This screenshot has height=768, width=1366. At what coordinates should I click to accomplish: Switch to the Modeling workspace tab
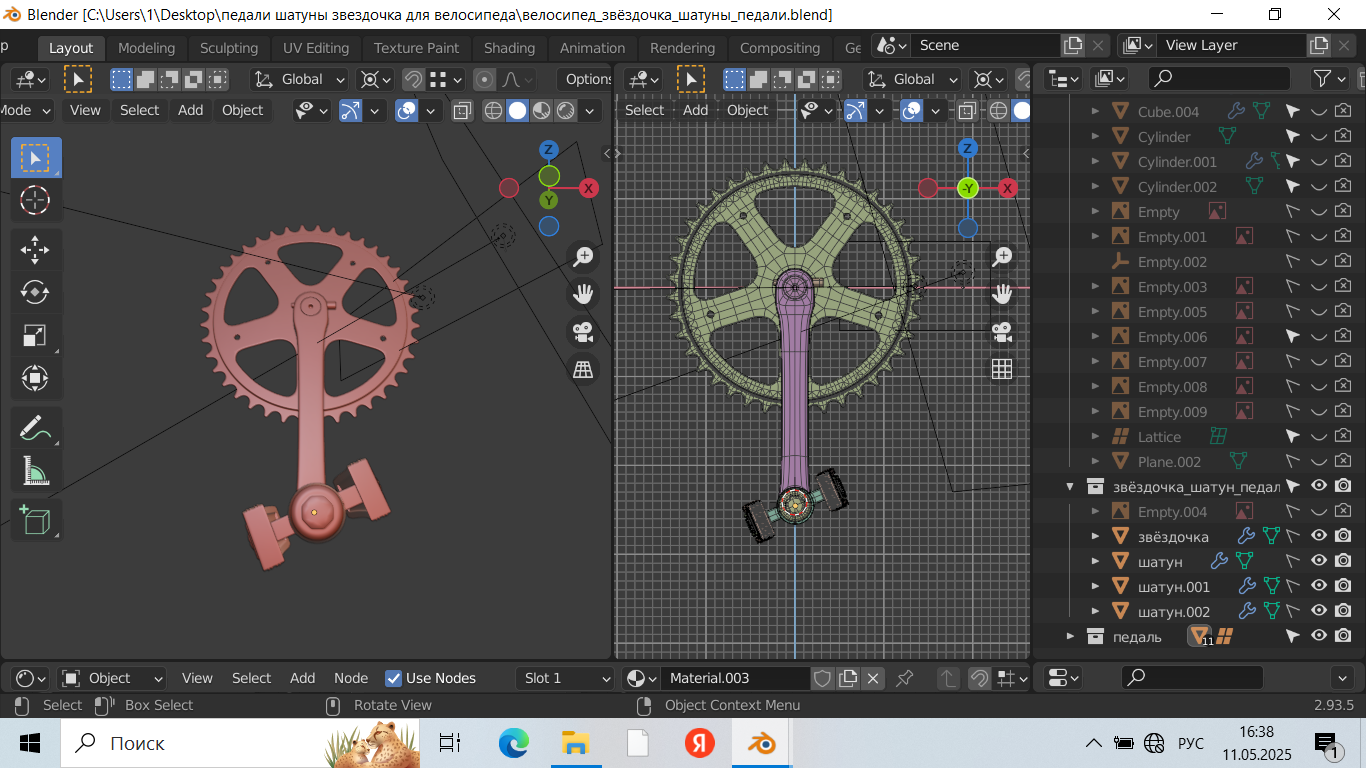(x=146, y=48)
